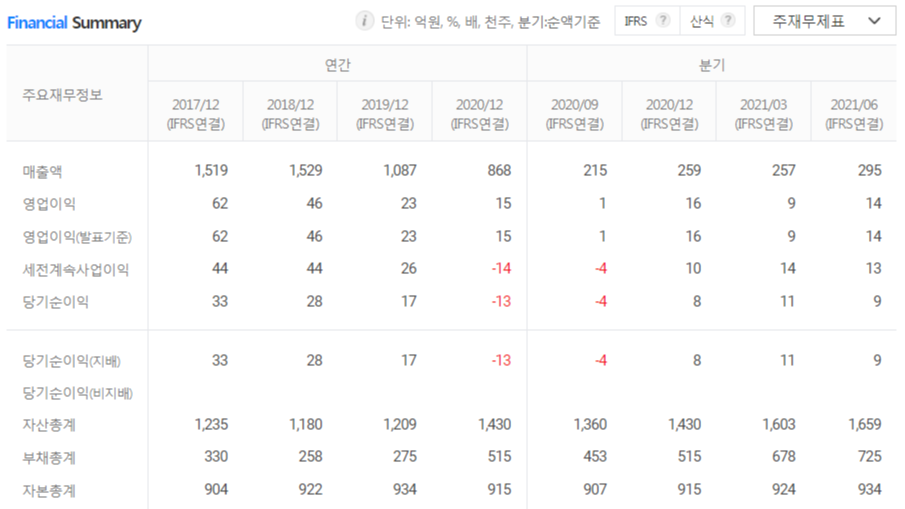Click the 453 total liabilities value

click(x=595, y=456)
